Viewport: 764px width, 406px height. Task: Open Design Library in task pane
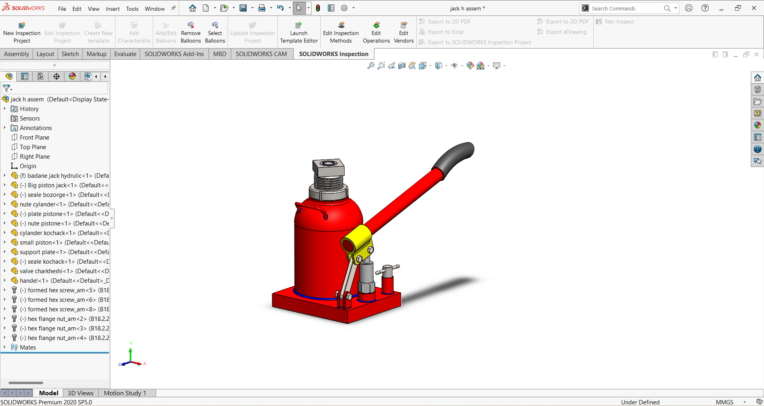click(757, 89)
